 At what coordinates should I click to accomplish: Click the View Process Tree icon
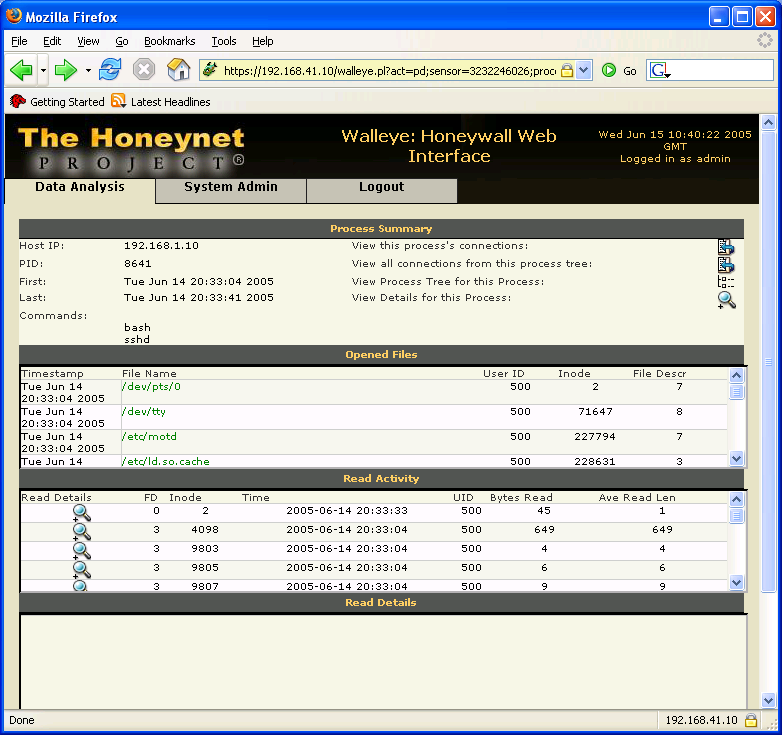coord(726,282)
